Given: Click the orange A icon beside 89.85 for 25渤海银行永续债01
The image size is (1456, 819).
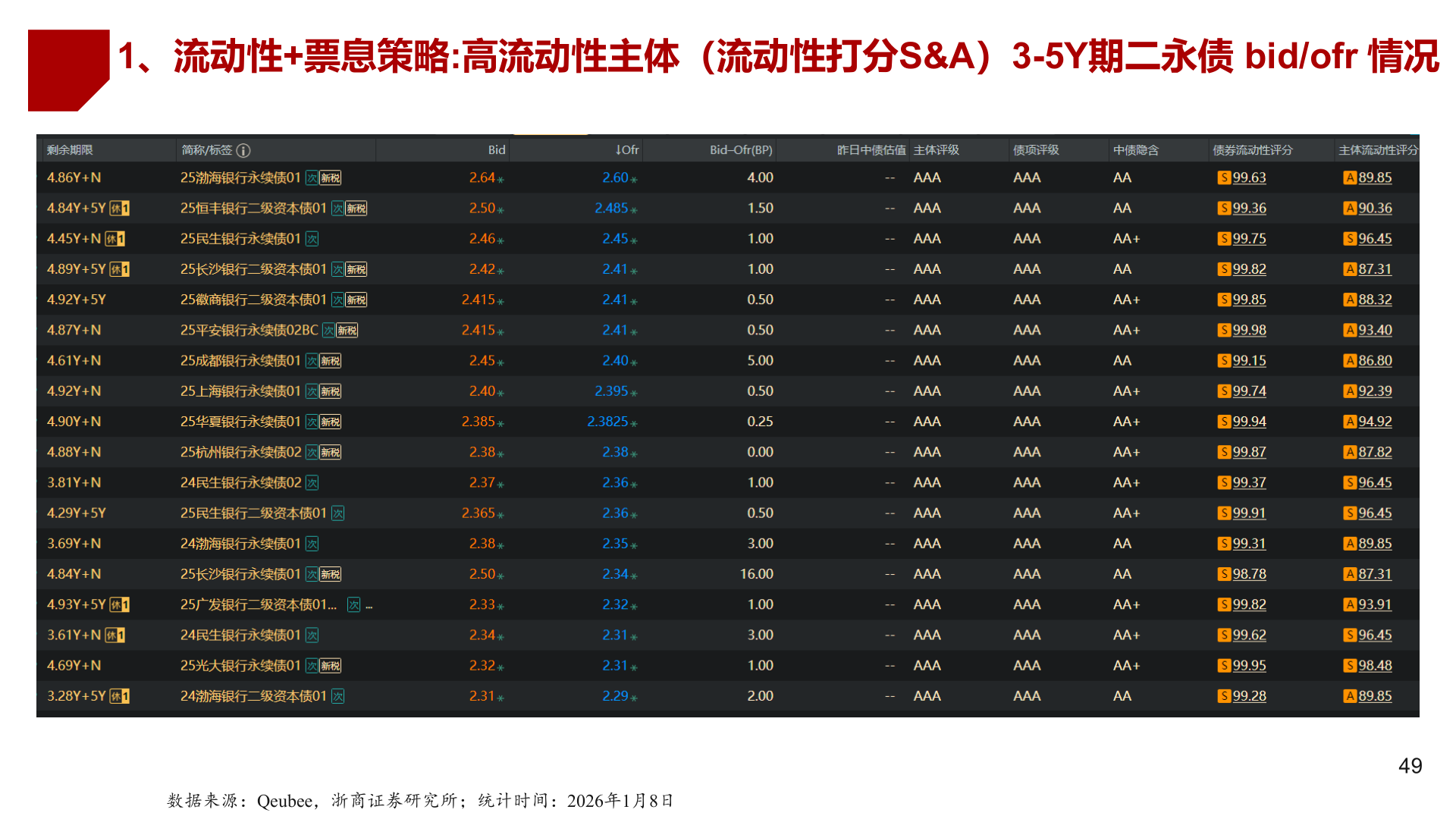Looking at the screenshot, I should [1349, 177].
